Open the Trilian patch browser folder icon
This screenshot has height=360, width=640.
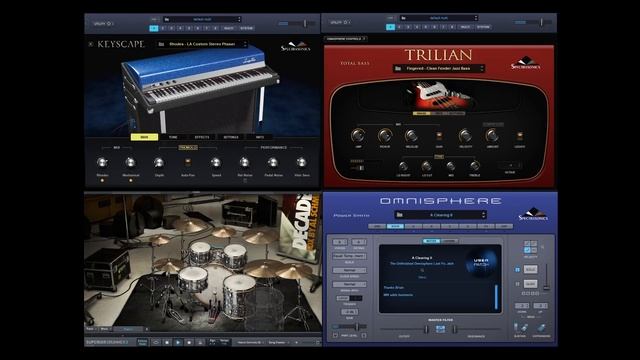(x=398, y=69)
